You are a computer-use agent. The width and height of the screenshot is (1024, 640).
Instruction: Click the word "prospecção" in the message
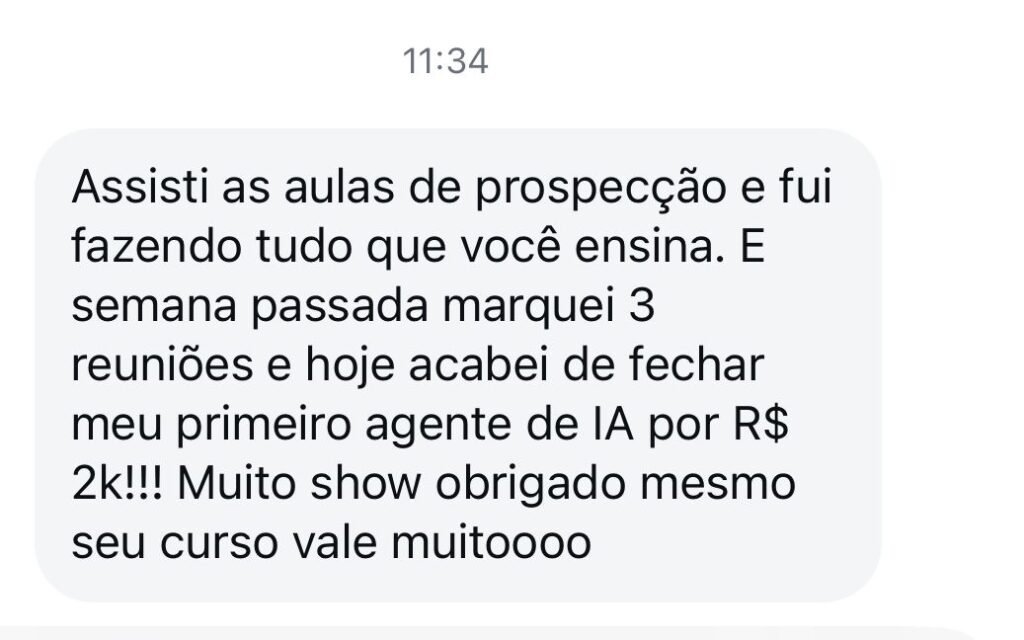tap(600, 189)
